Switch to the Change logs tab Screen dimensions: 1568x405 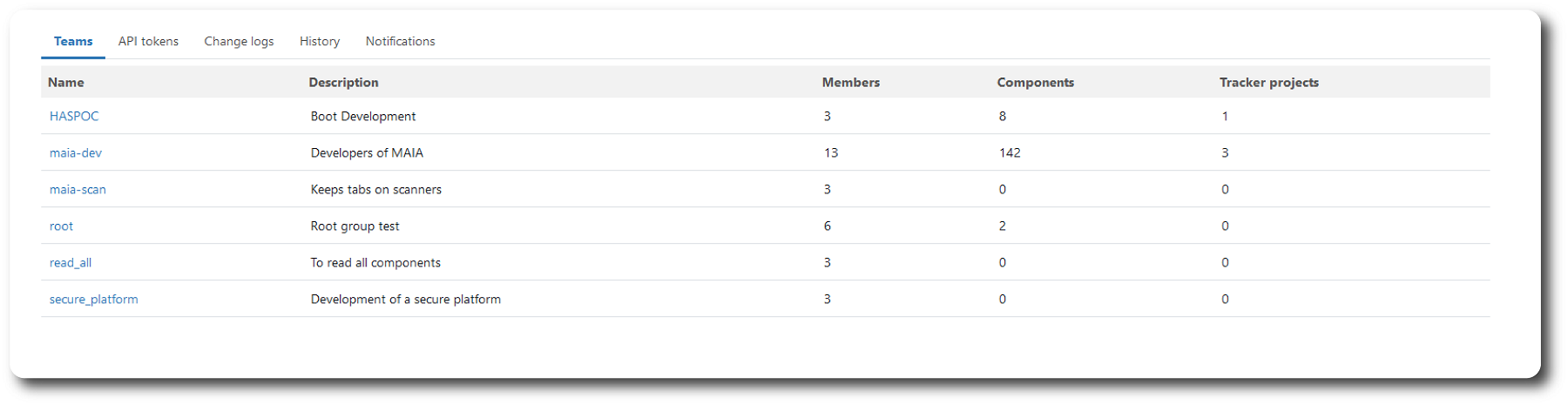tap(239, 42)
